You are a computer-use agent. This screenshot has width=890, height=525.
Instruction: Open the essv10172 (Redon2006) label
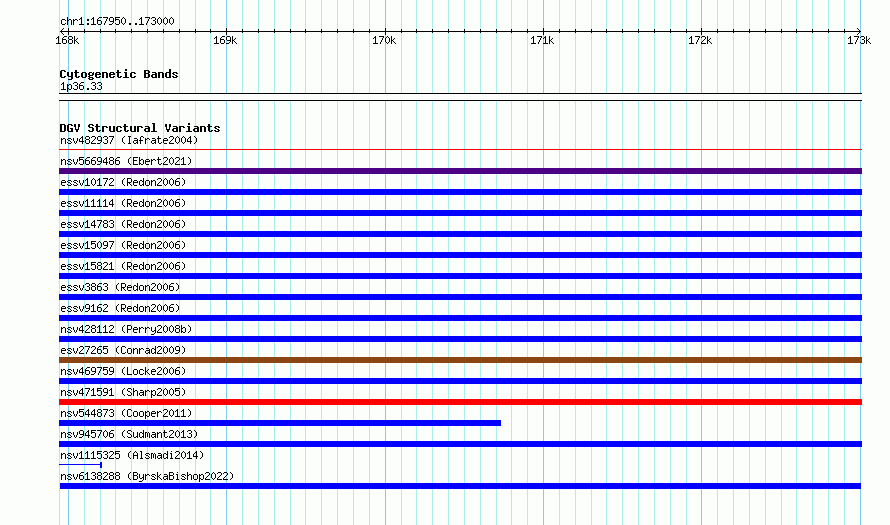123,182
